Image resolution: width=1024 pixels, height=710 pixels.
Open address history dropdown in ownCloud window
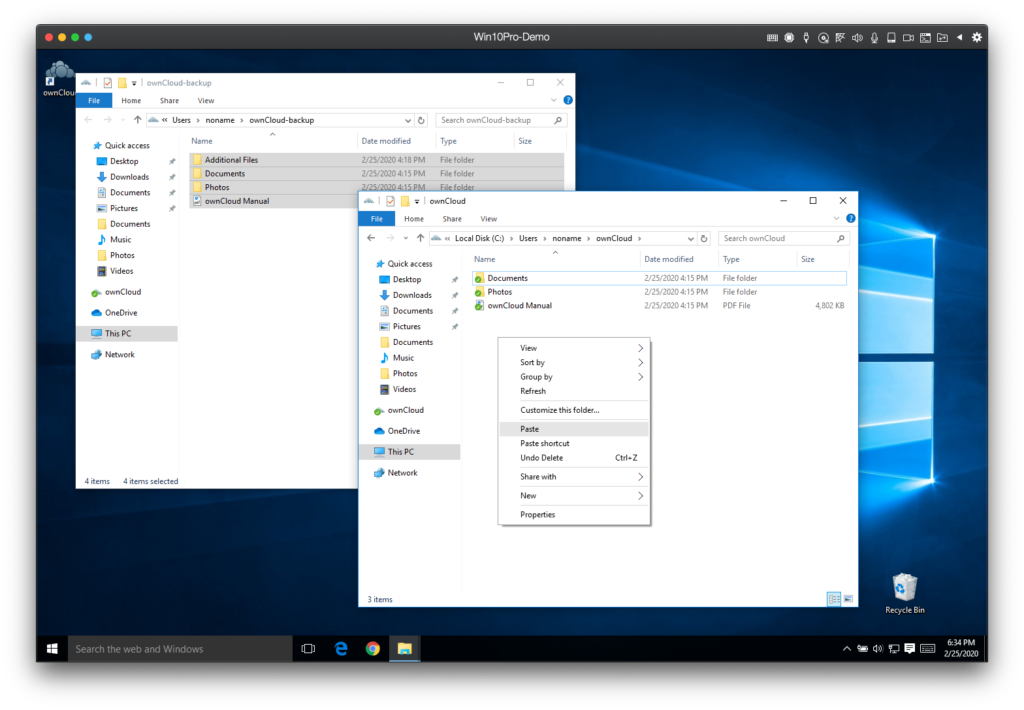(x=690, y=238)
